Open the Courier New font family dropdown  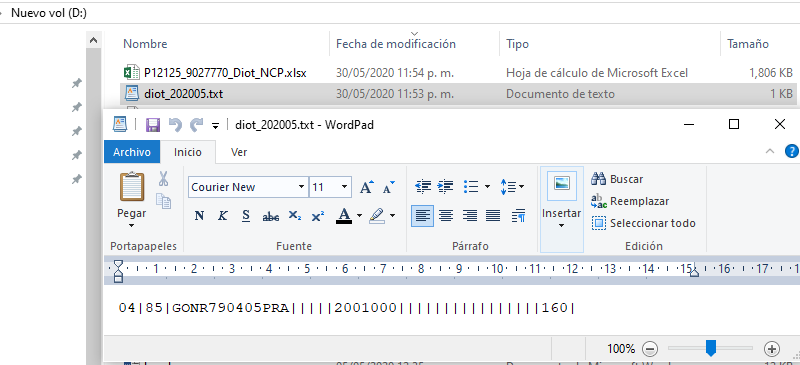click(302, 187)
